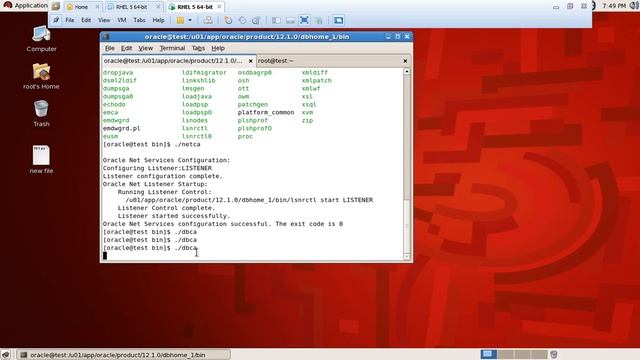Screen dimensions: 640x360
Task: Open VMware Edit menu
Action: [x=86, y=20]
